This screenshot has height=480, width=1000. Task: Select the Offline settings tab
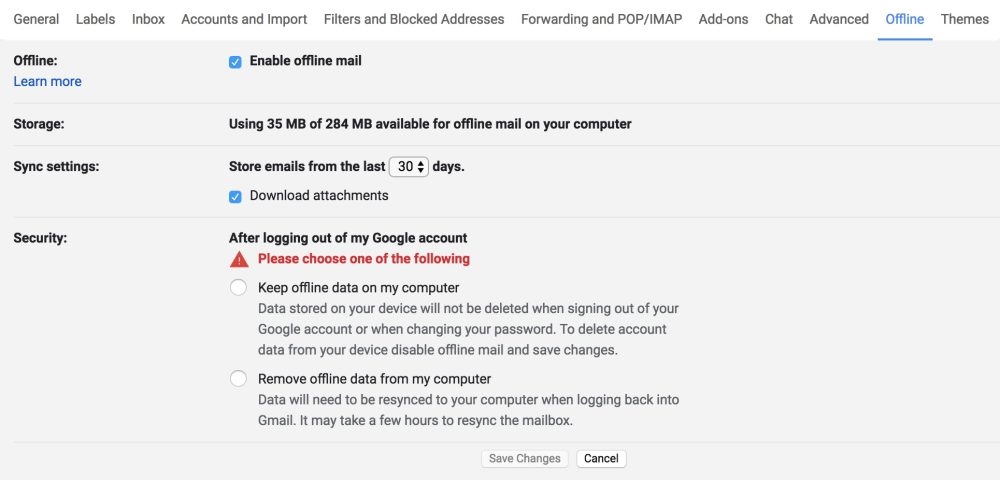(x=905, y=19)
